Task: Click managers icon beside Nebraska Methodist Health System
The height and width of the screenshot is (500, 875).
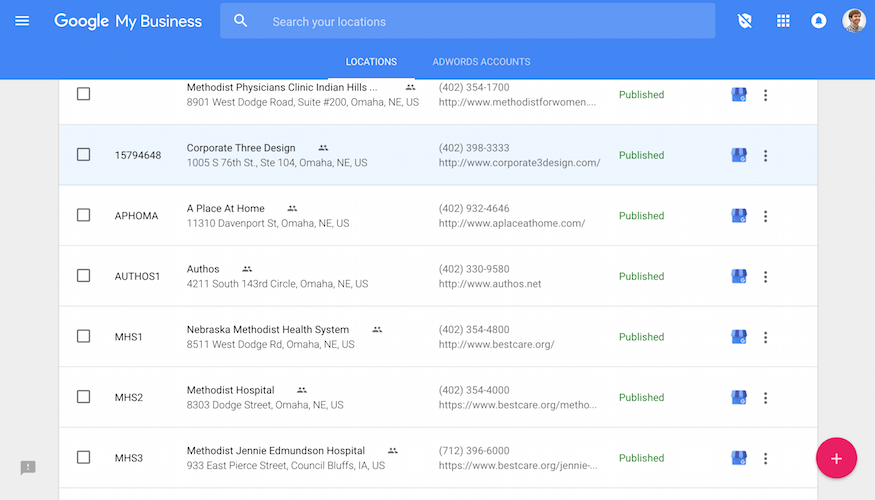Action: pos(377,330)
